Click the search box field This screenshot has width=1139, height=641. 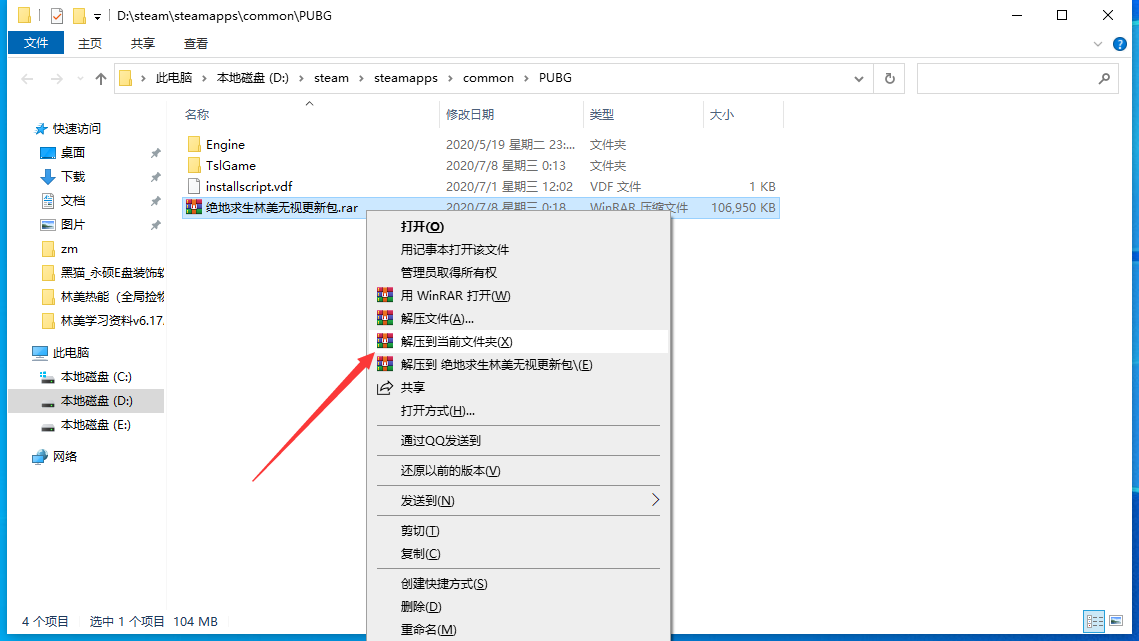(1017, 78)
